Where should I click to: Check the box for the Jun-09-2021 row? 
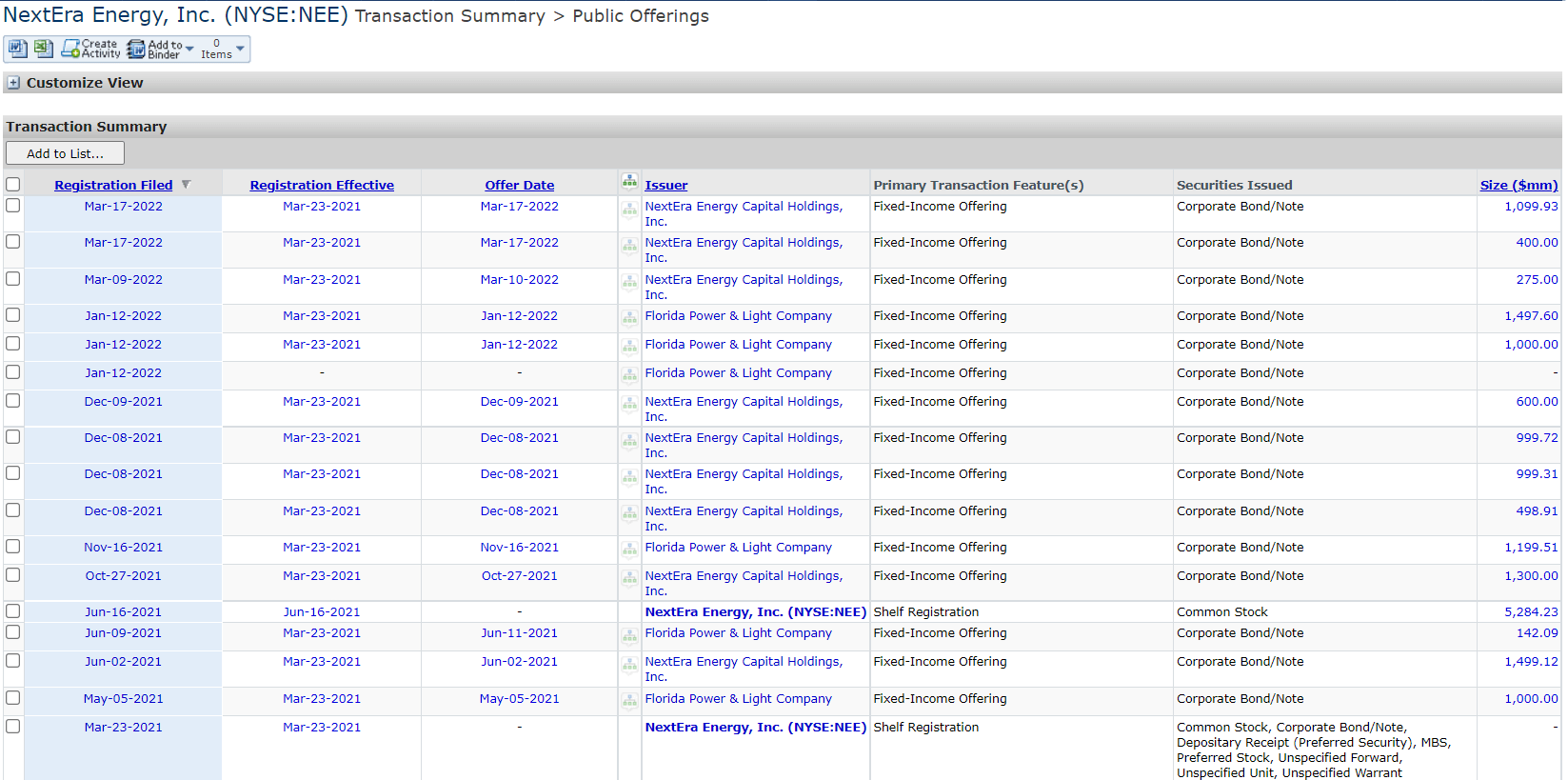point(12,632)
